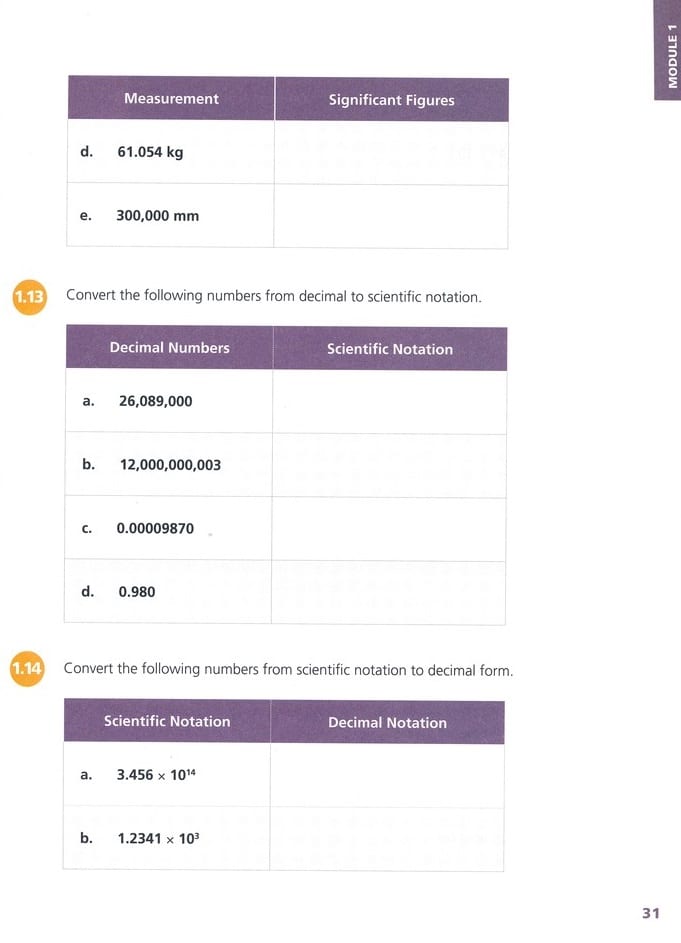Click the empty answer cell beside 0.980

pos(389,592)
